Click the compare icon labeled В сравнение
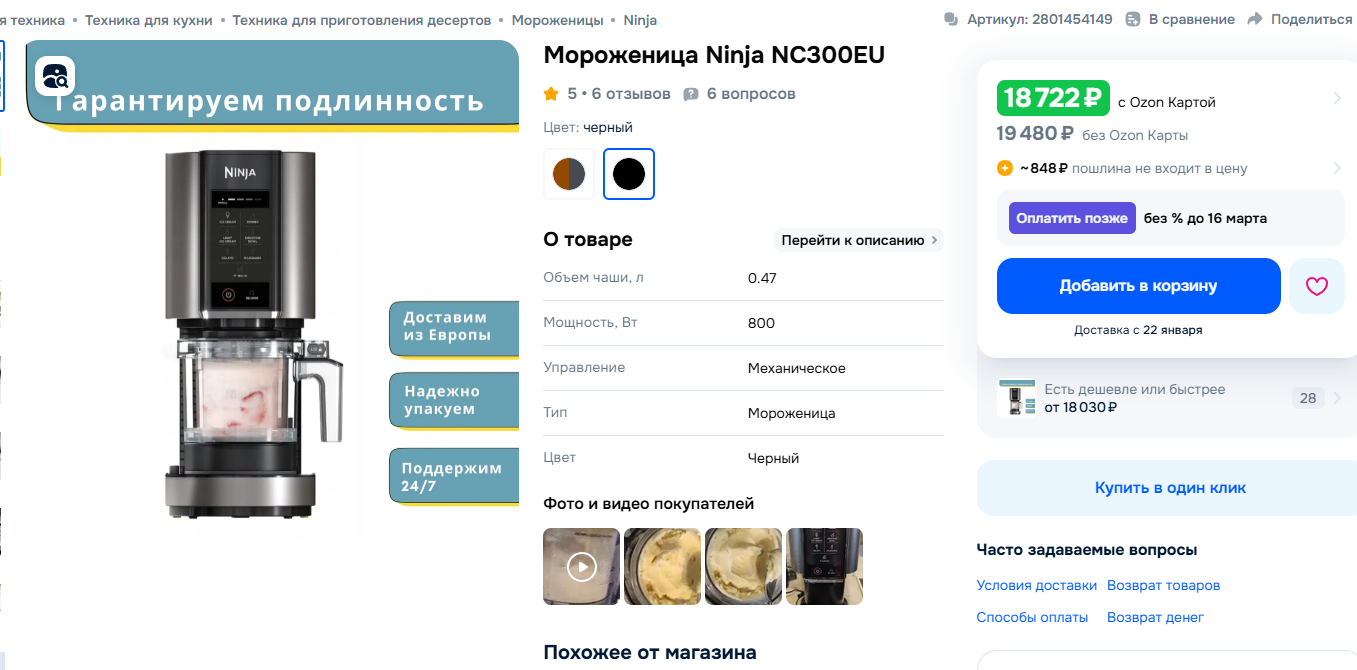The image size is (1357, 670). (x=1133, y=19)
